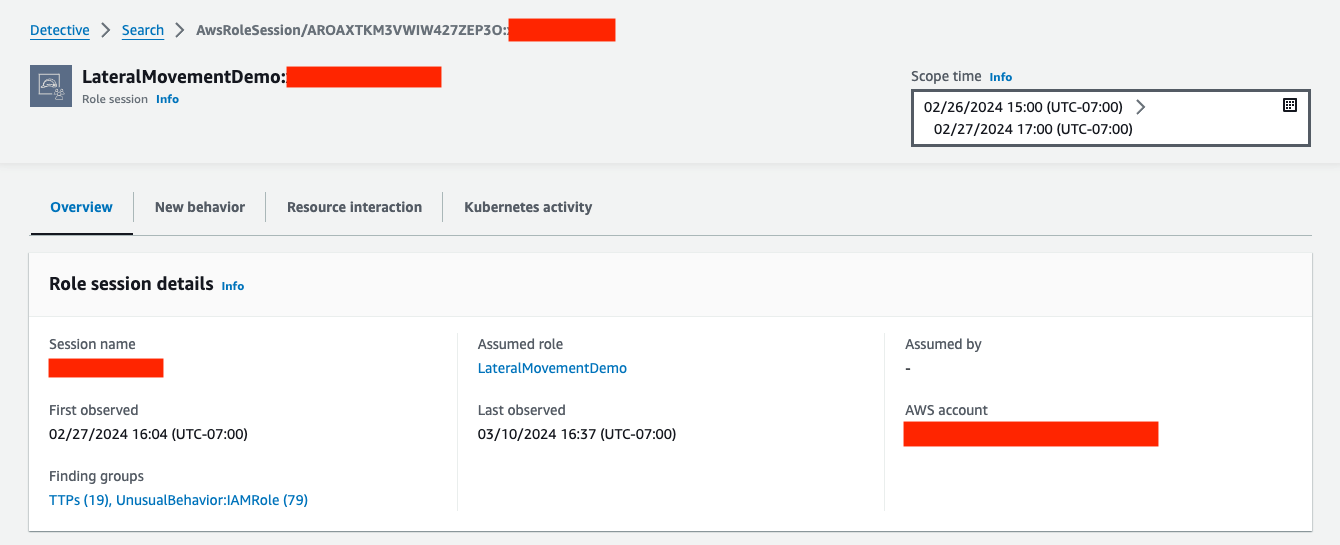The image size is (1340, 545).
Task: Open the TTPs (19) finding group
Action: tap(79, 500)
